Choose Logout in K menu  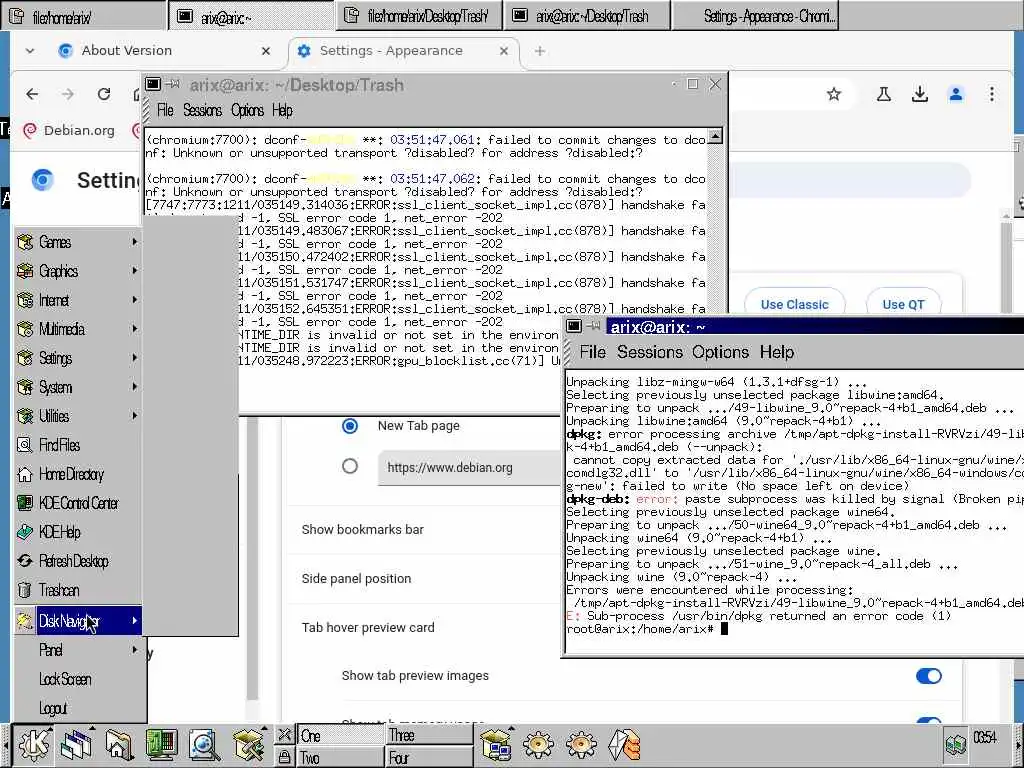(x=78, y=708)
